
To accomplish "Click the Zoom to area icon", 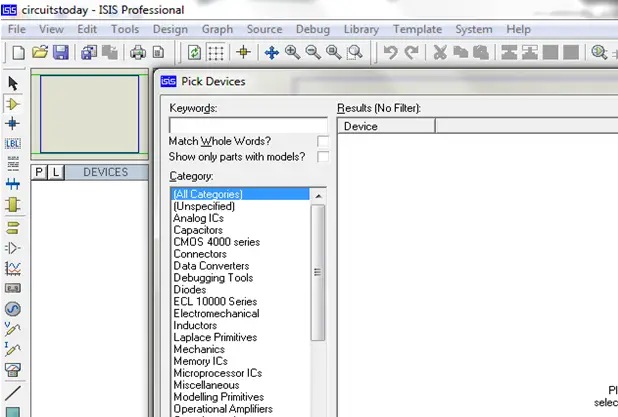I will point(354,52).
